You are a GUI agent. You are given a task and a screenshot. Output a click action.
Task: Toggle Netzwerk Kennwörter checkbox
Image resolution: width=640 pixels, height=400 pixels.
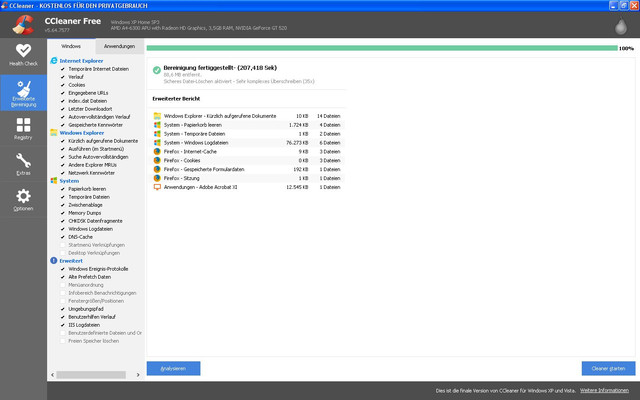click(63, 173)
